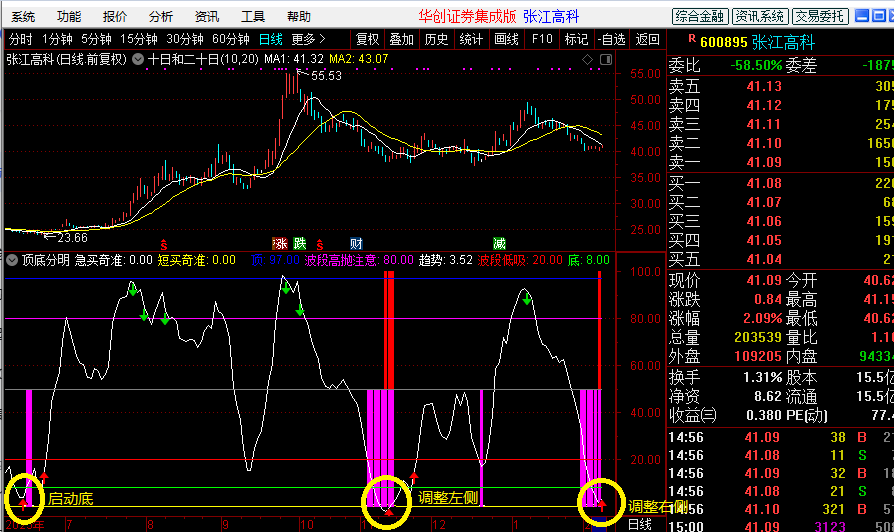The image size is (895, 532).
Task: Click the 55.53 high price label
Action: [326, 76]
